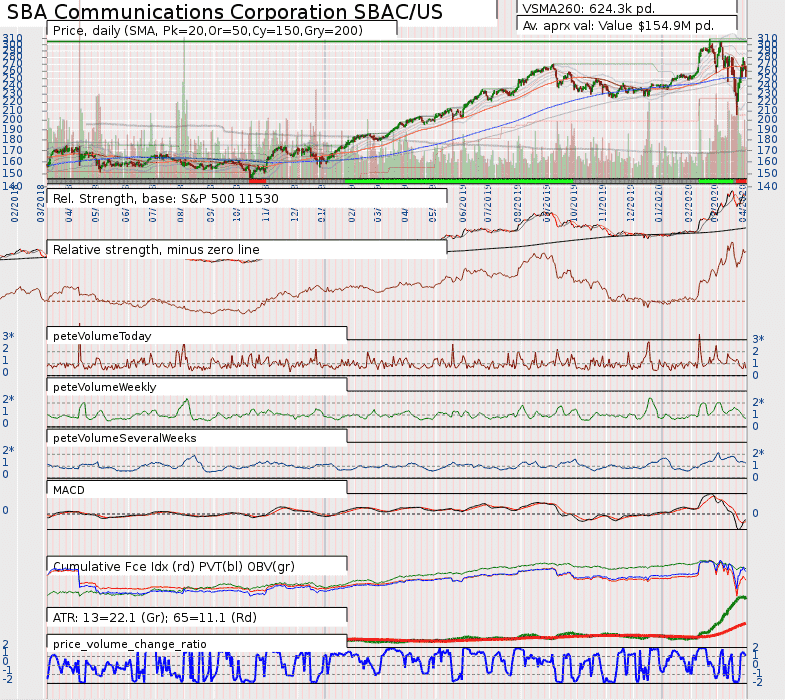Click the 03/2018 date axis label
Screen dimensions: 785x700
41,204
